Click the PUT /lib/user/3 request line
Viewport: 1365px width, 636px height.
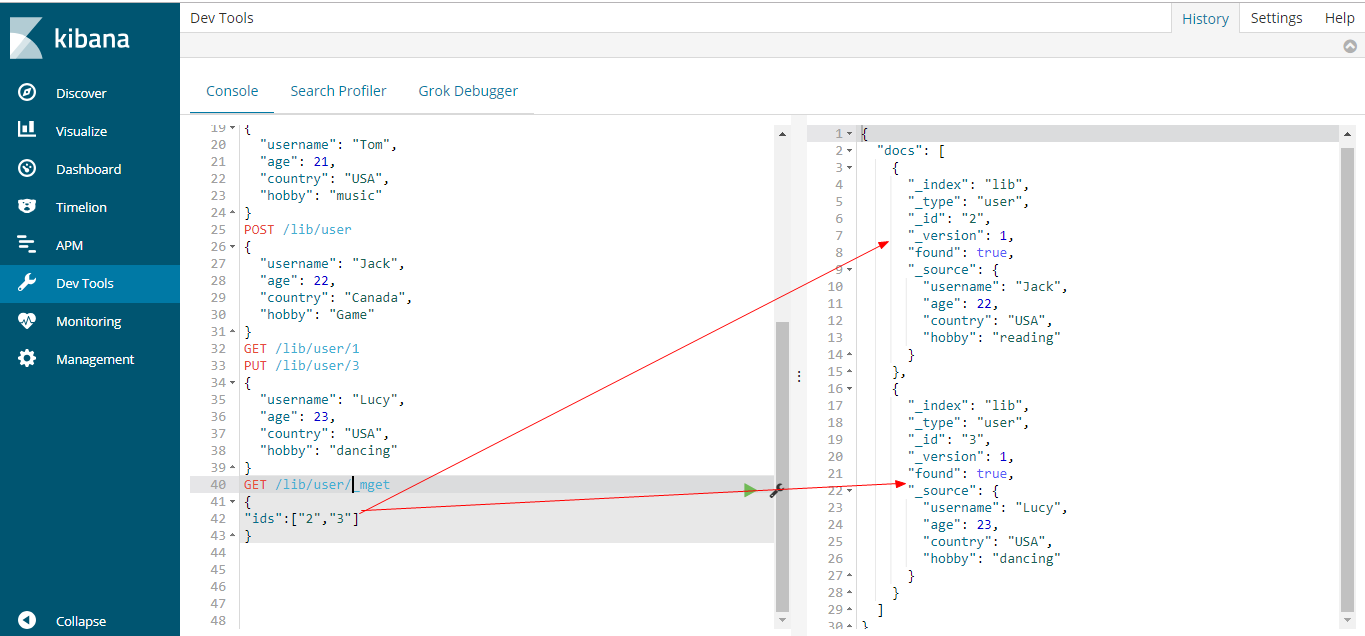[x=301, y=365]
